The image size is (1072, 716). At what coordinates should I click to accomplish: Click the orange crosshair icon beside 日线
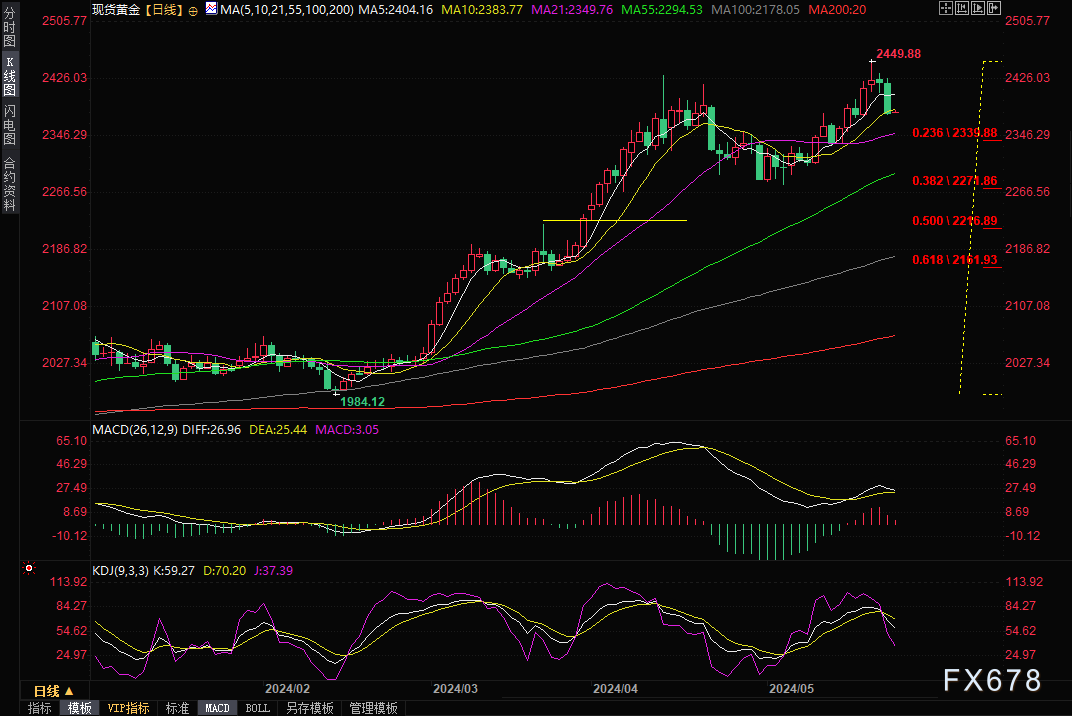193,9
